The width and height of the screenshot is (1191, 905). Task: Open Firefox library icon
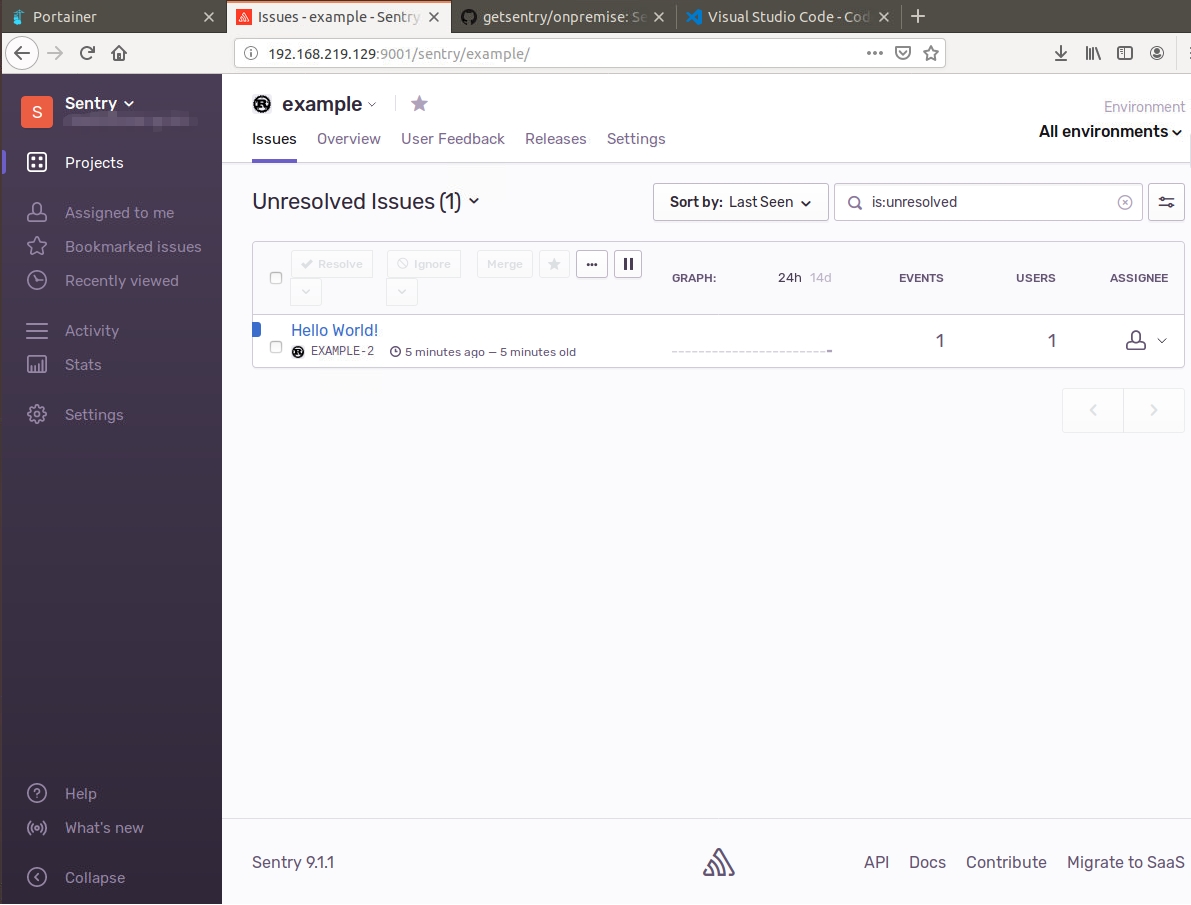[x=1093, y=53]
